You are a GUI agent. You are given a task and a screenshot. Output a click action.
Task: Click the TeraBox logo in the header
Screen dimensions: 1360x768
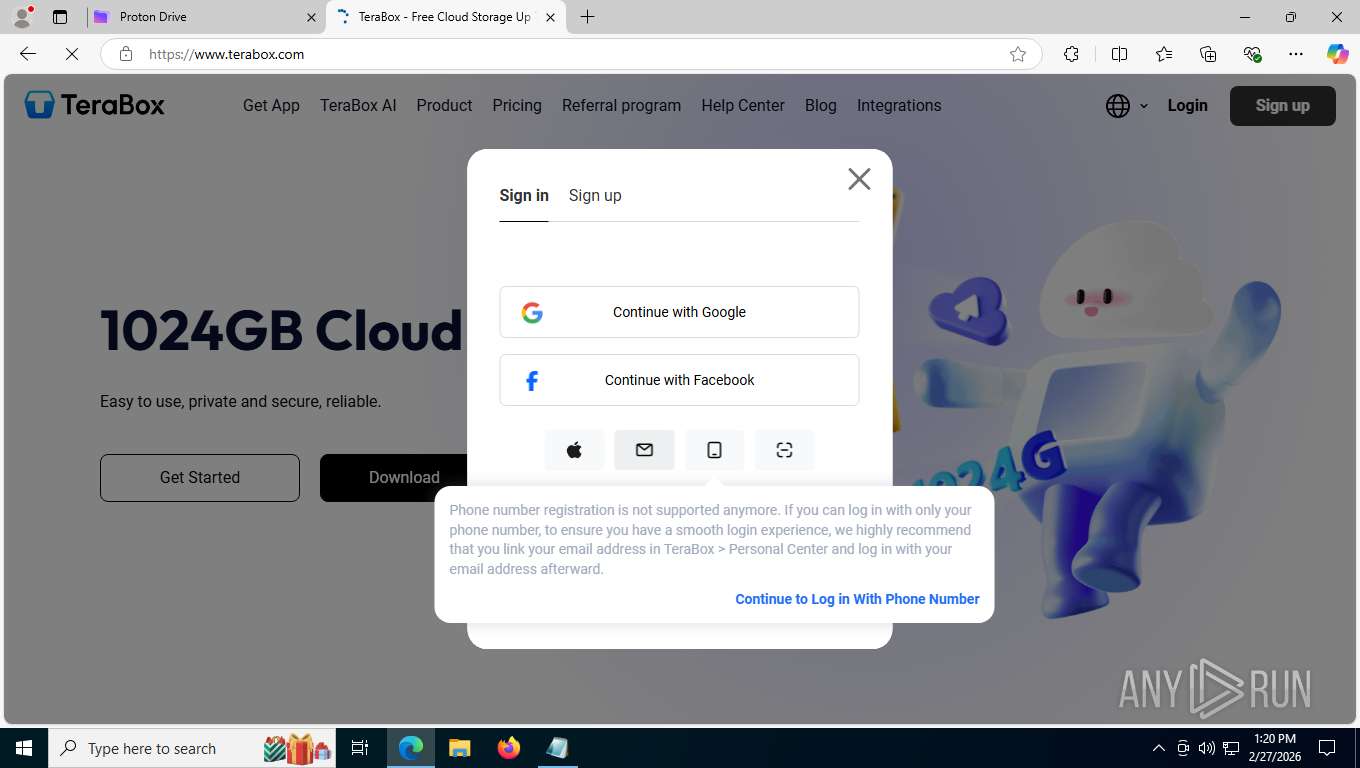(95, 105)
